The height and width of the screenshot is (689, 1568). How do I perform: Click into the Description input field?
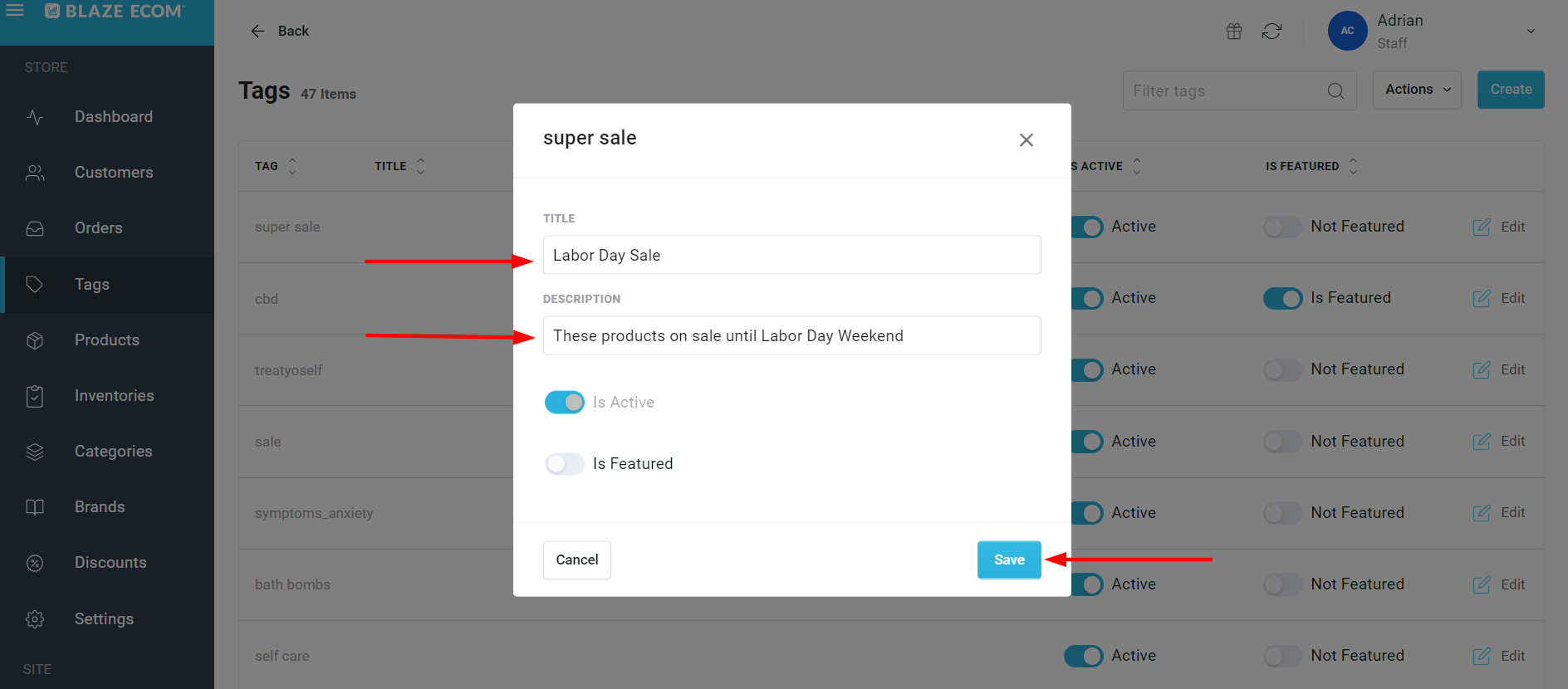point(791,335)
